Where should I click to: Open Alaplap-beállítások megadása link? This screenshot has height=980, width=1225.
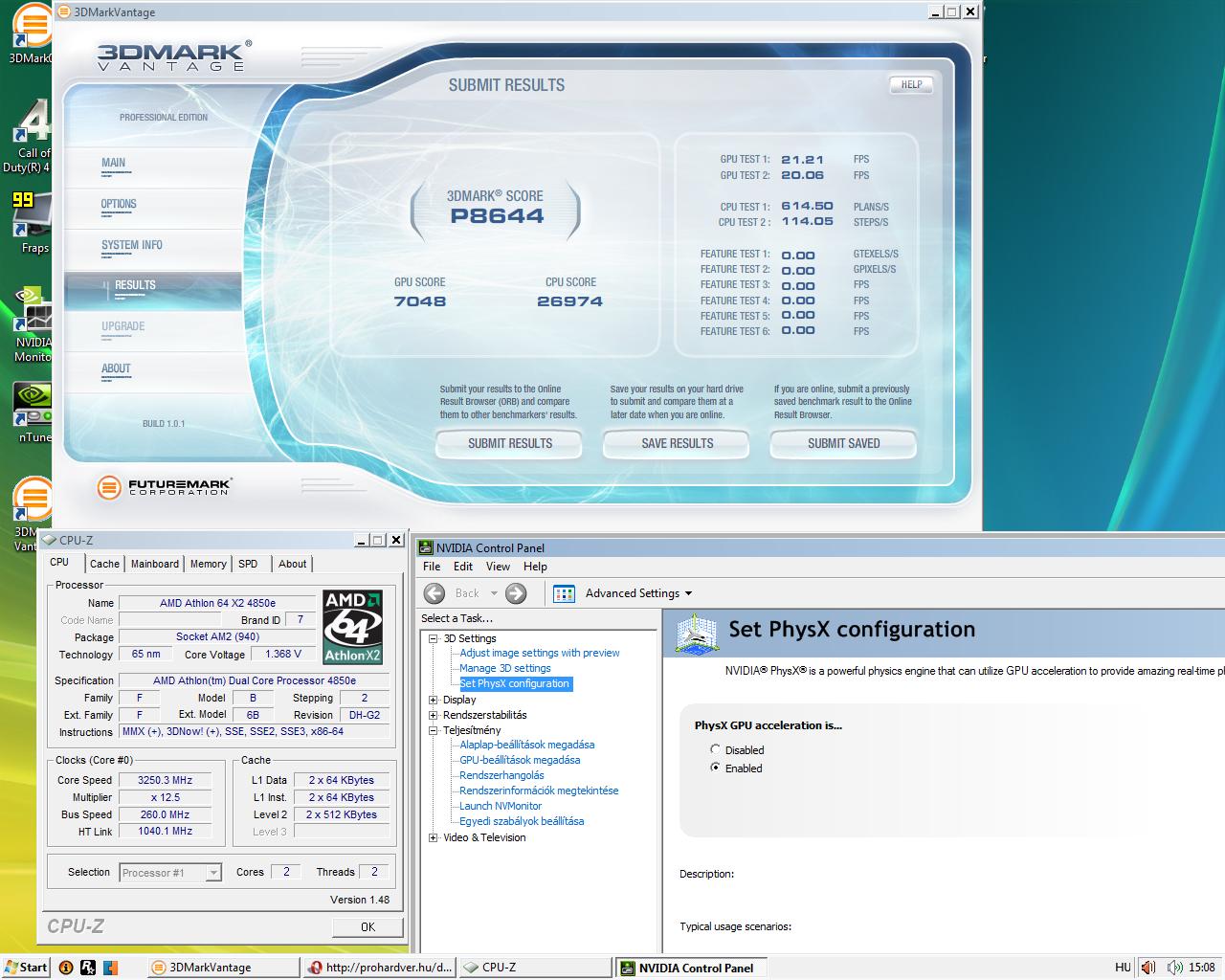[527, 745]
